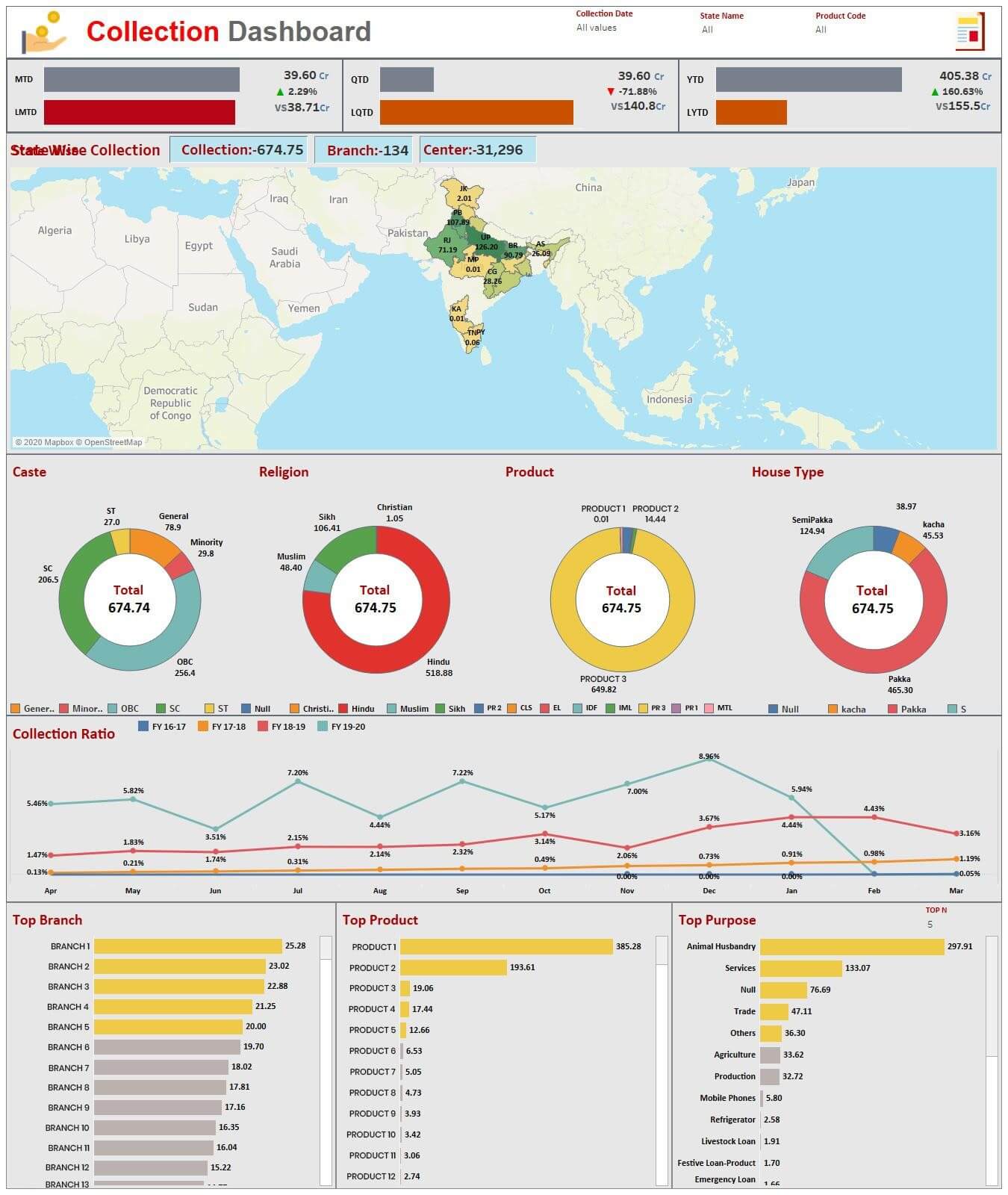Select the BRANCH 1 bar showing 25.28
1008x1195 pixels.
coord(188,946)
